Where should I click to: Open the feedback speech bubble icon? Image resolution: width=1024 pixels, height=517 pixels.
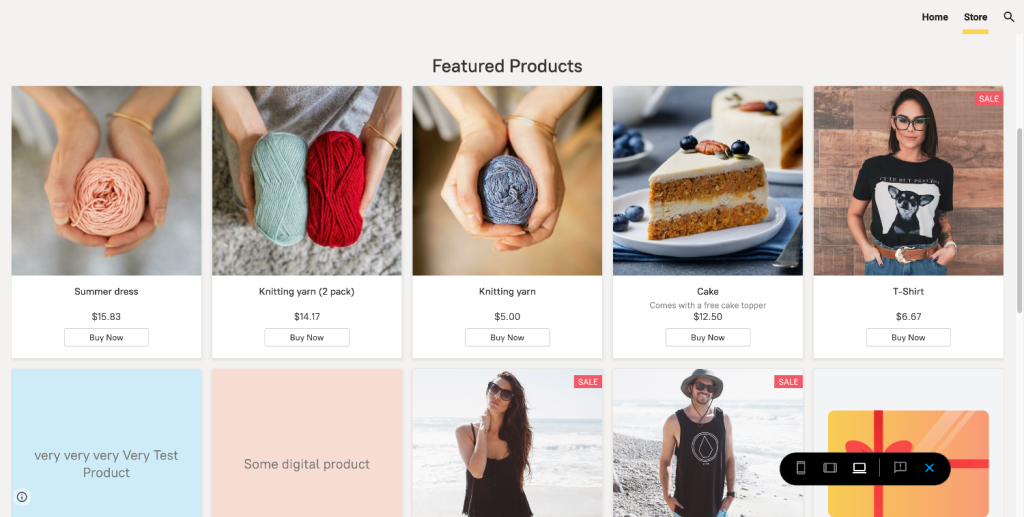(x=900, y=468)
